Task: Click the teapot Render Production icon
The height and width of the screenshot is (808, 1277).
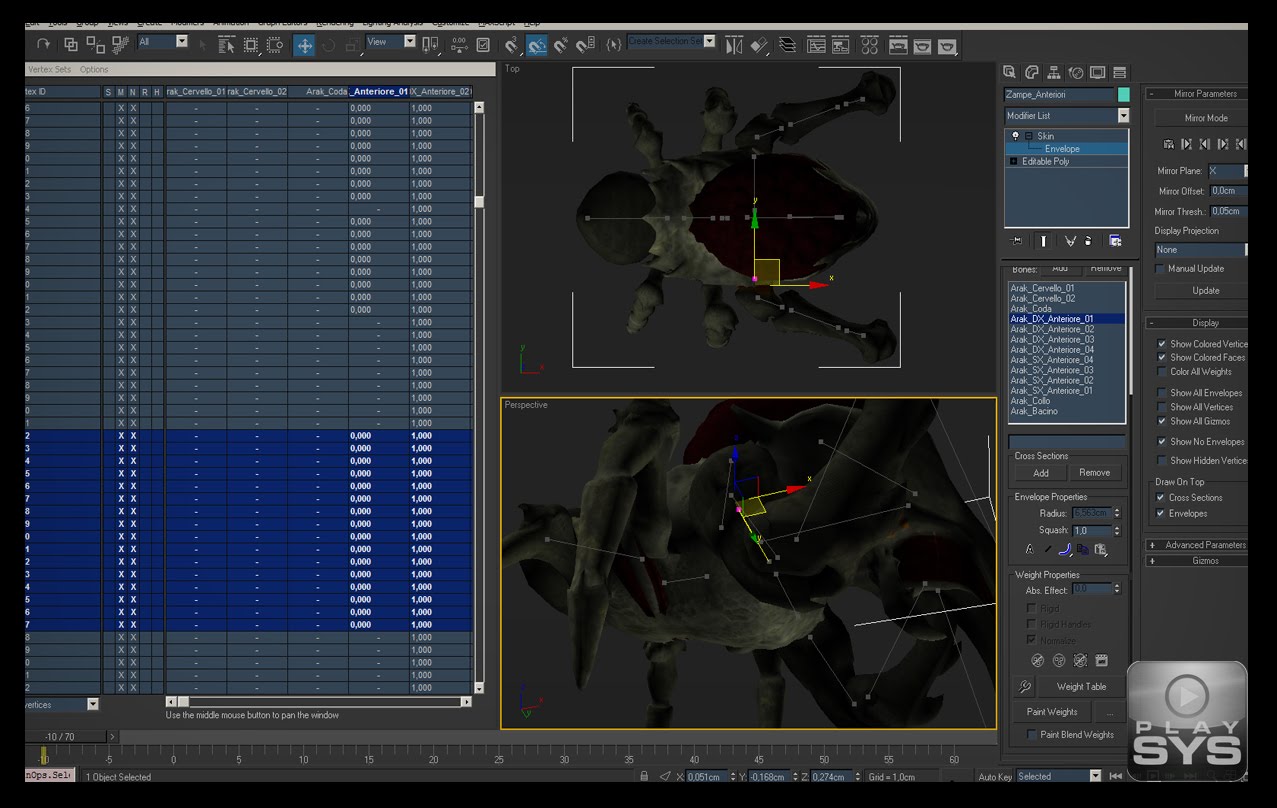Action: pos(947,45)
